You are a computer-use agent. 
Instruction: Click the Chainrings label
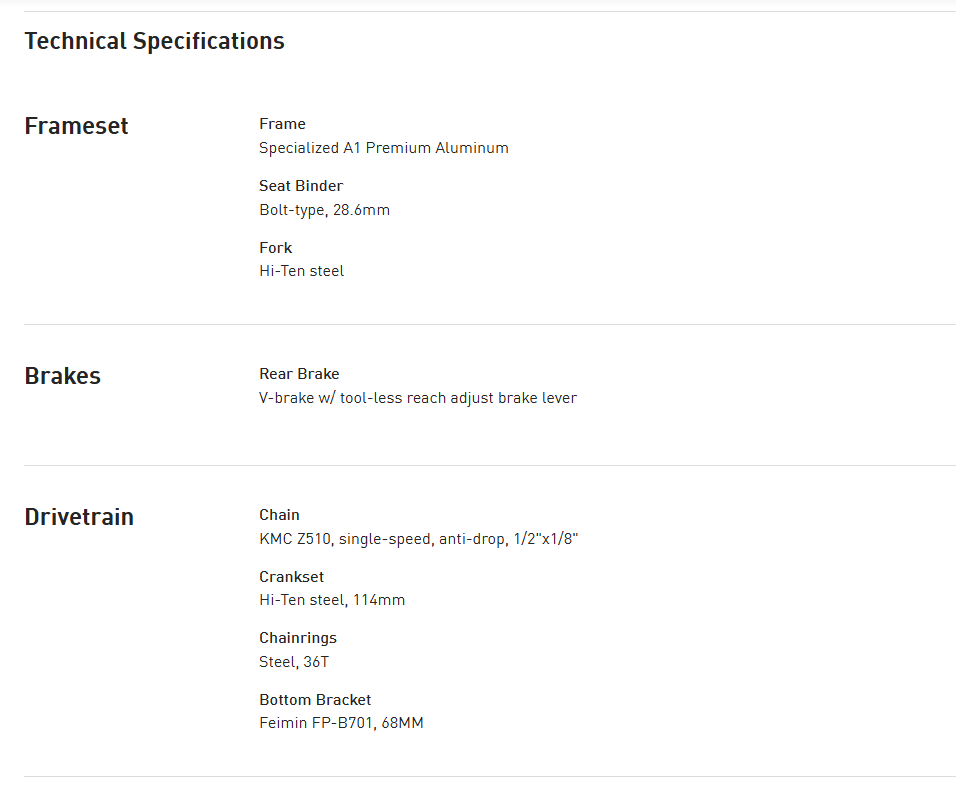click(x=297, y=638)
